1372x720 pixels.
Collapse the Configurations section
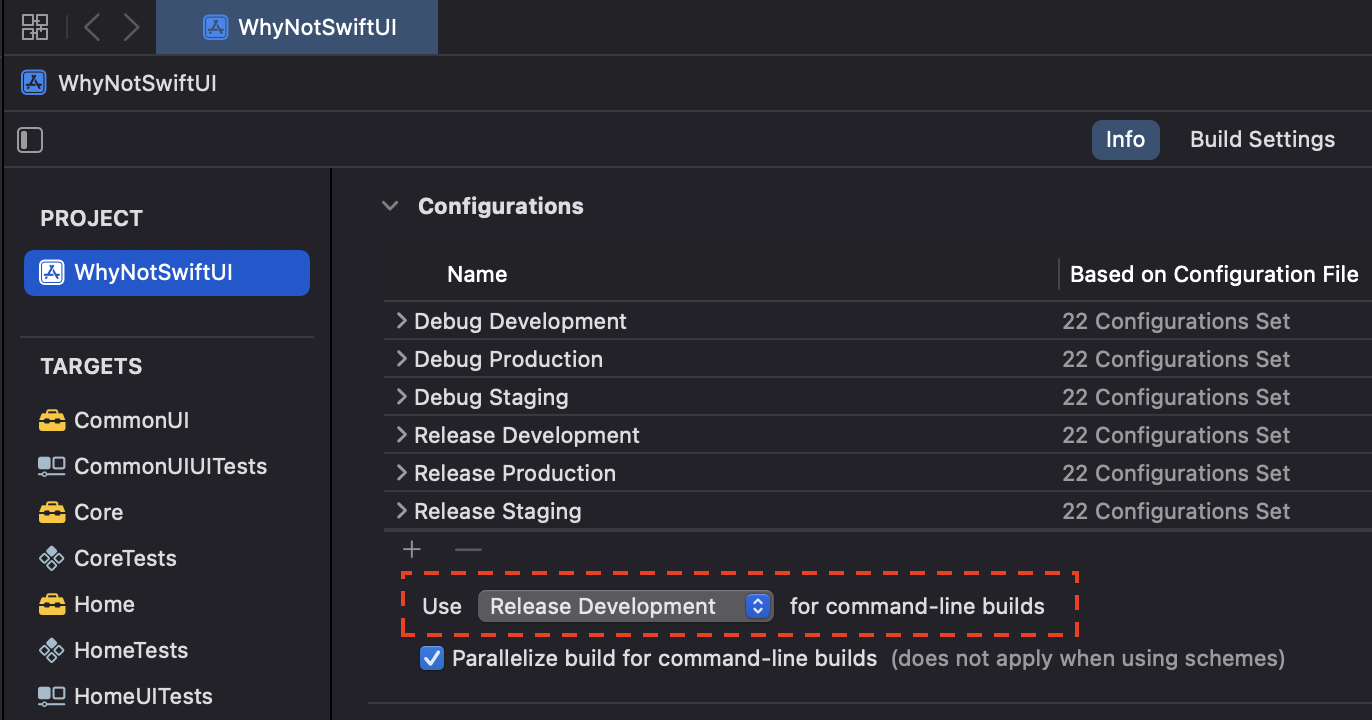pos(389,206)
